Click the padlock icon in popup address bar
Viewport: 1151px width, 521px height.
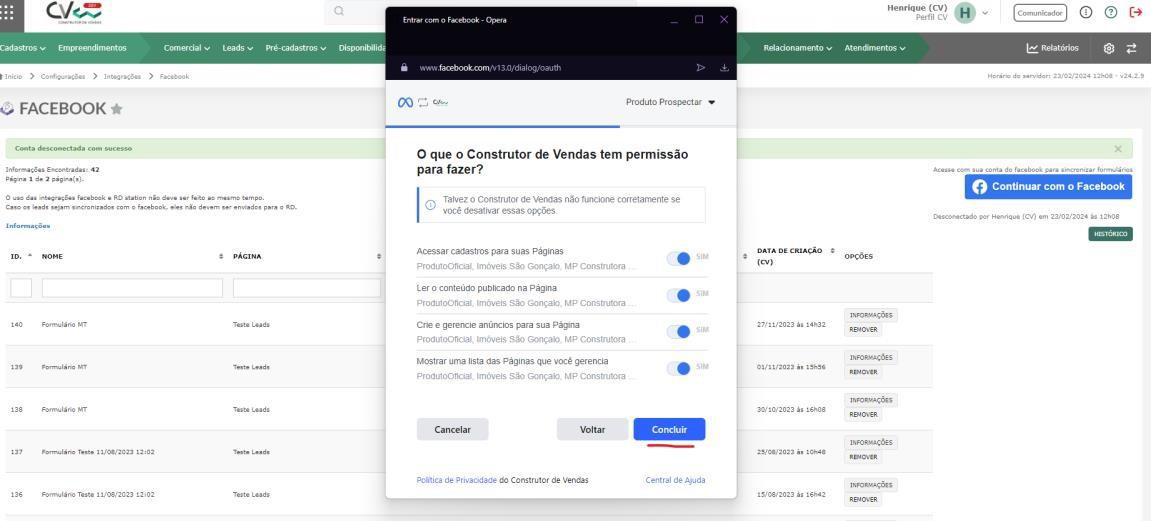[x=404, y=68]
